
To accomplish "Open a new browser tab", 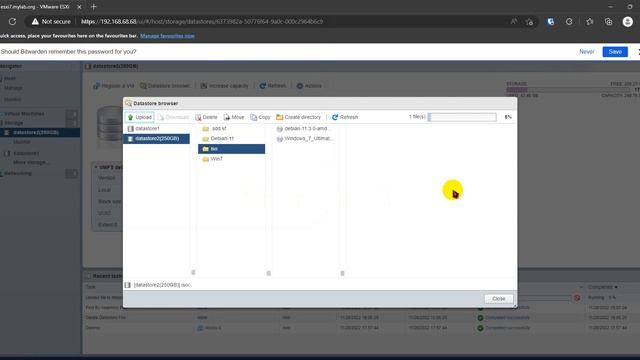I will [93, 7].
